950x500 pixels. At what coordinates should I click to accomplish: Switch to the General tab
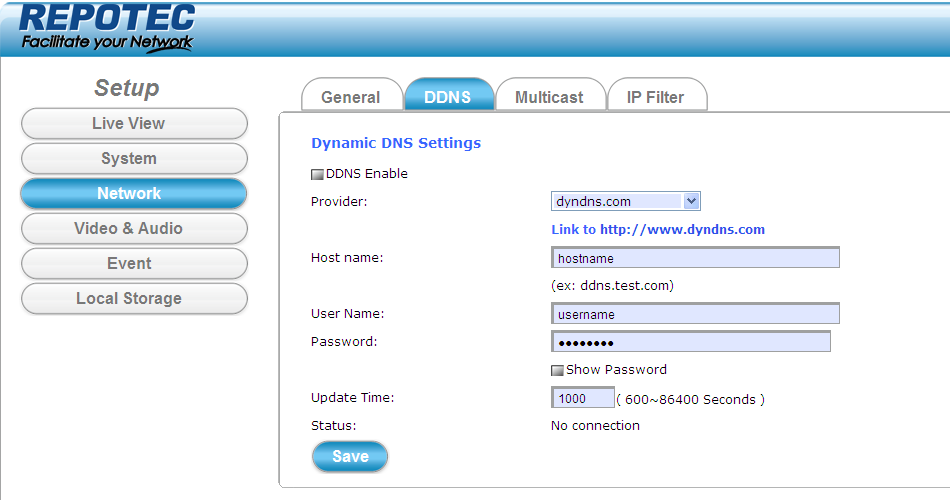(x=350, y=97)
